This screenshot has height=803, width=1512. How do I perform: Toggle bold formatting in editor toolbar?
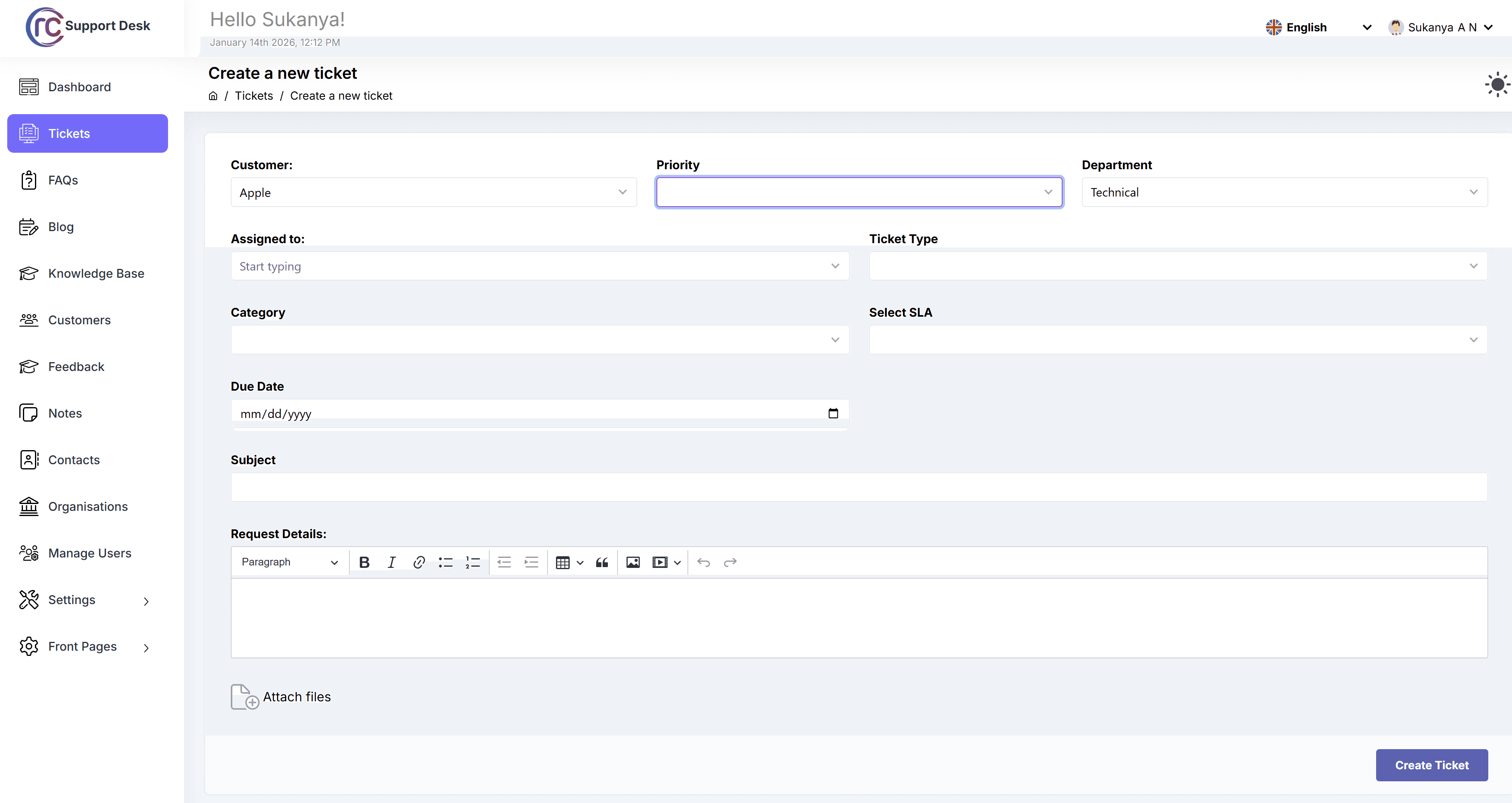[x=364, y=562]
